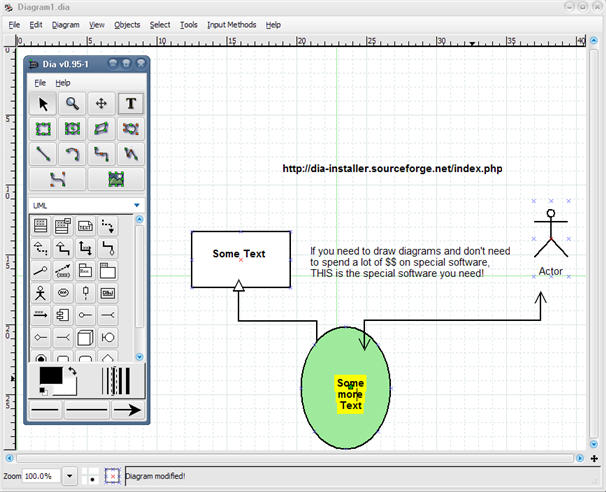
Task: Select the Text tool
Action: 131,104
